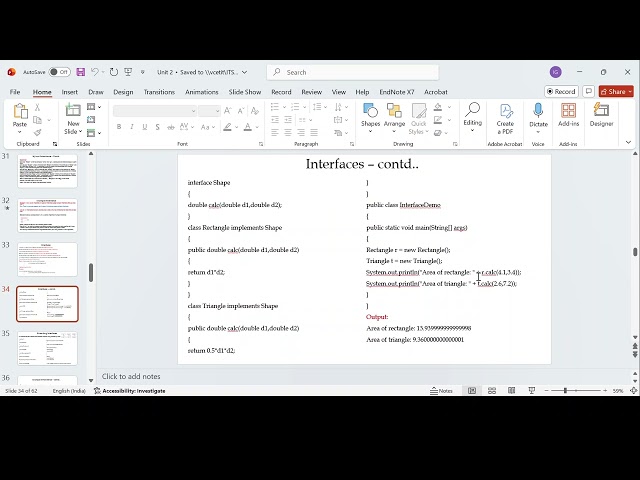
Task: Open the Insert tab
Action: point(69,92)
